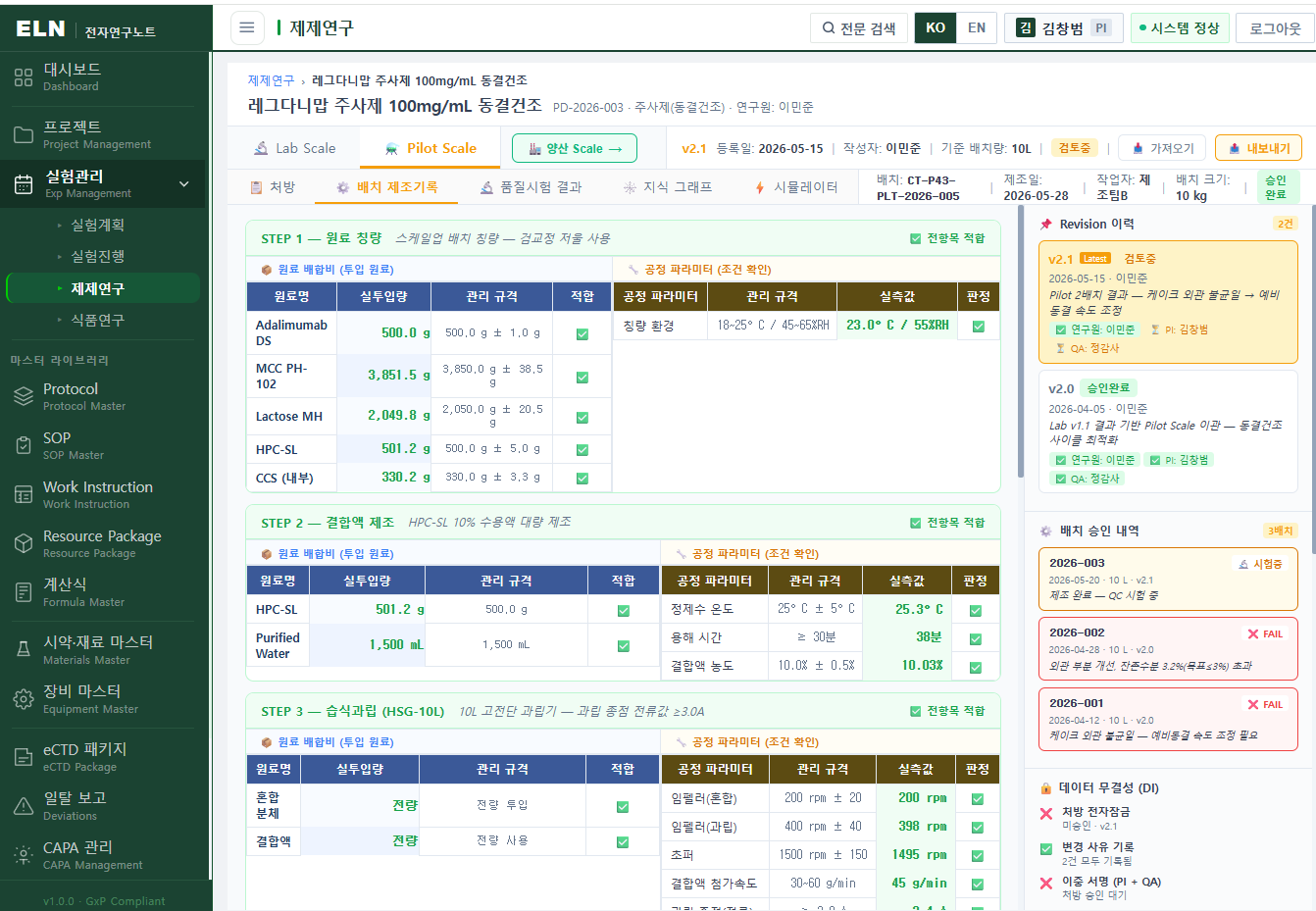Click the red X next to 이중 서명
This screenshot has width=1316, height=911.
tap(1046, 884)
